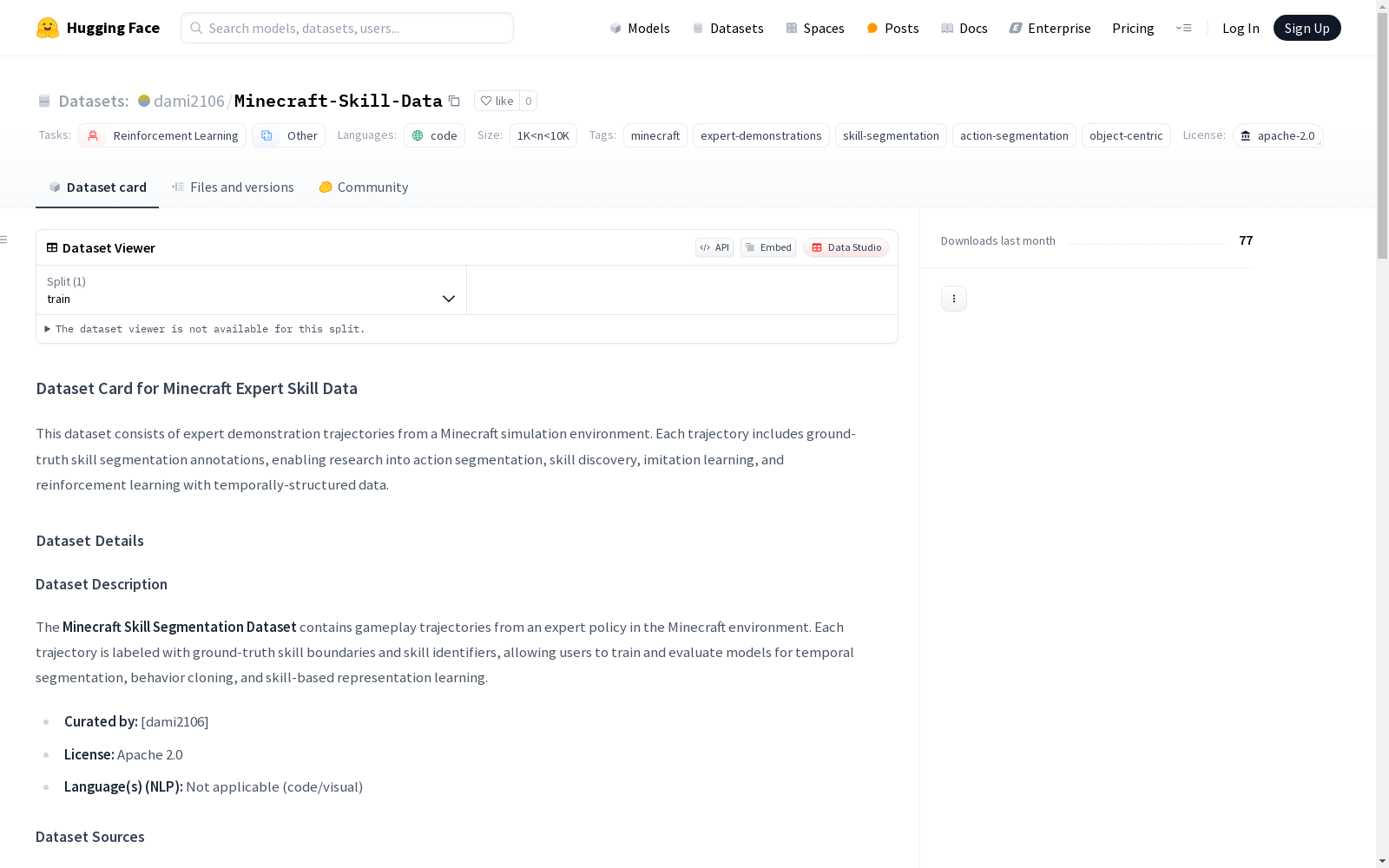The image size is (1389, 868).
Task: Switch to Files and versions tab
Action: click(x=233, y=187)
